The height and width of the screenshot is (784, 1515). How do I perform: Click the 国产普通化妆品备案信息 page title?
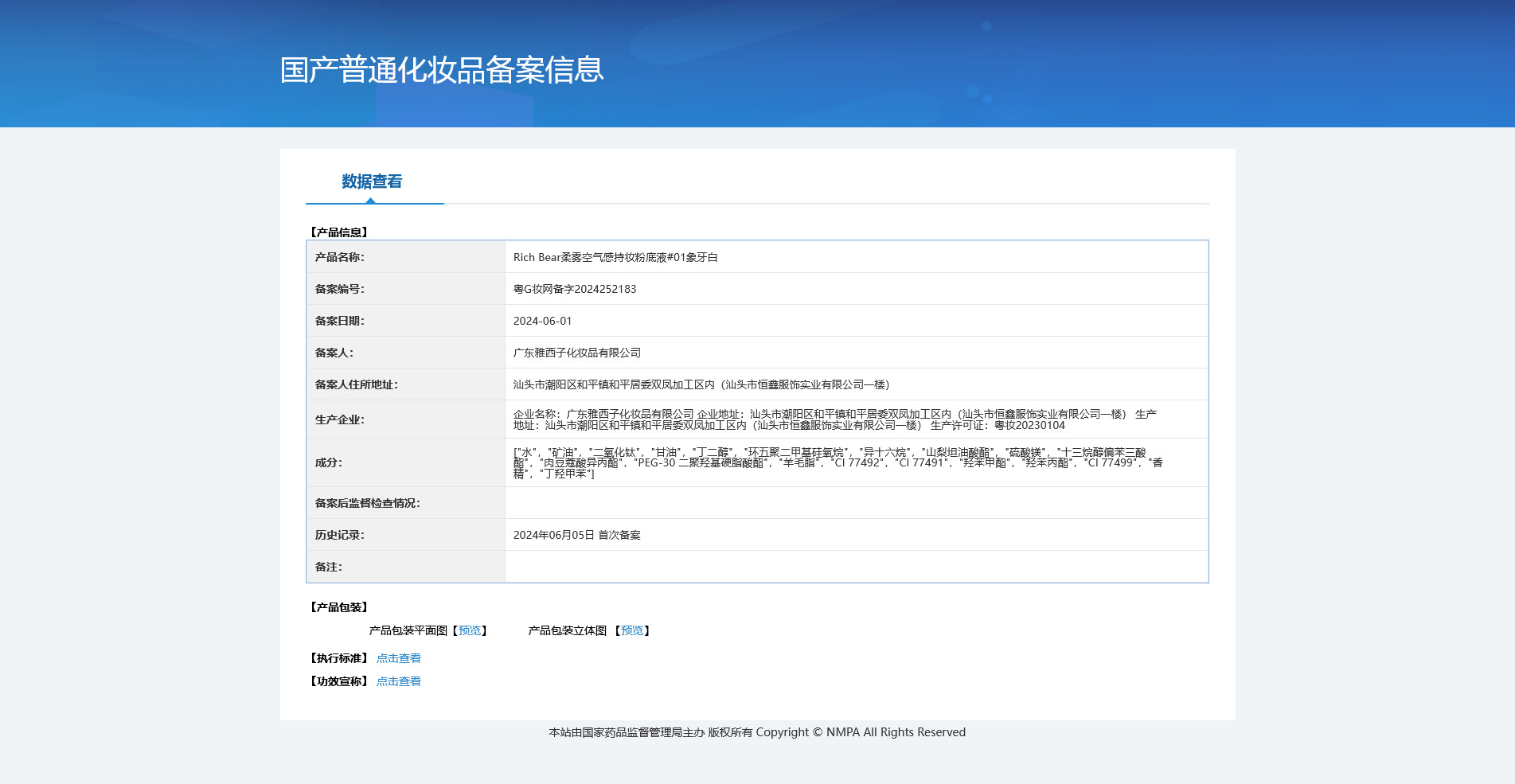pos(442,70)
